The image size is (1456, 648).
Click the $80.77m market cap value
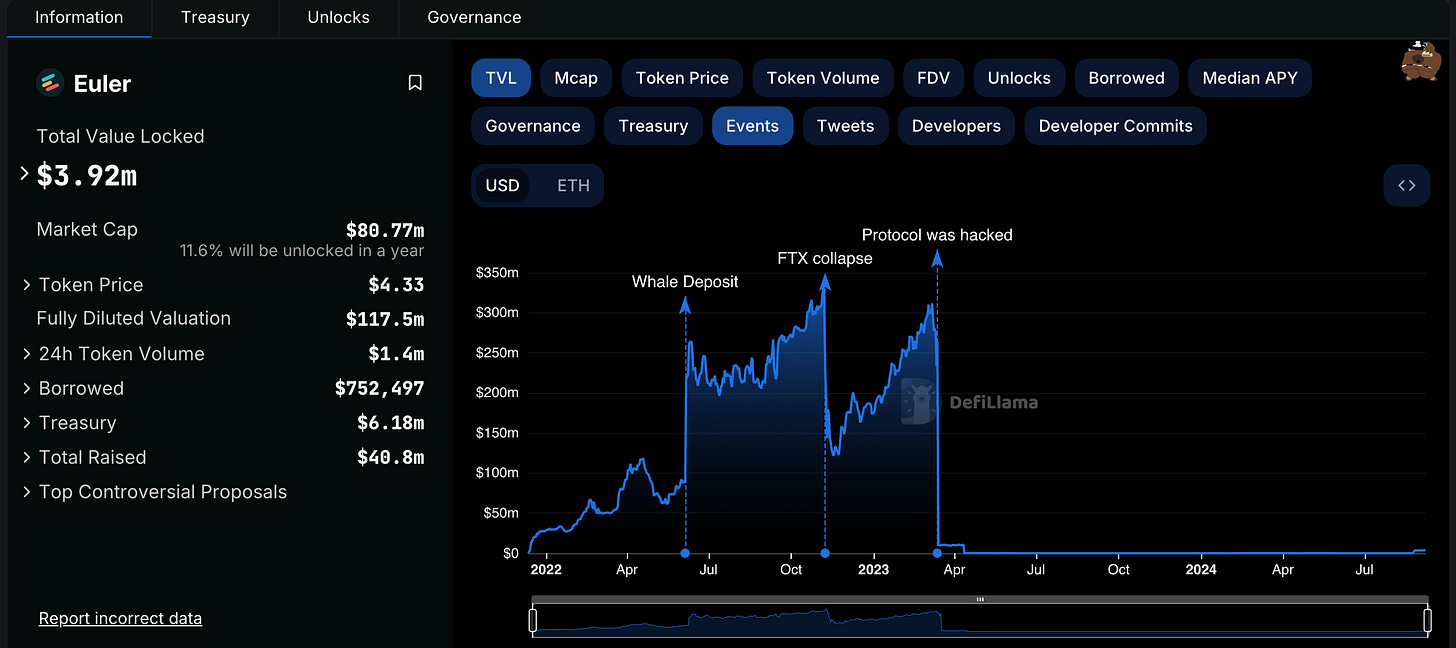(x=385, y=229)
